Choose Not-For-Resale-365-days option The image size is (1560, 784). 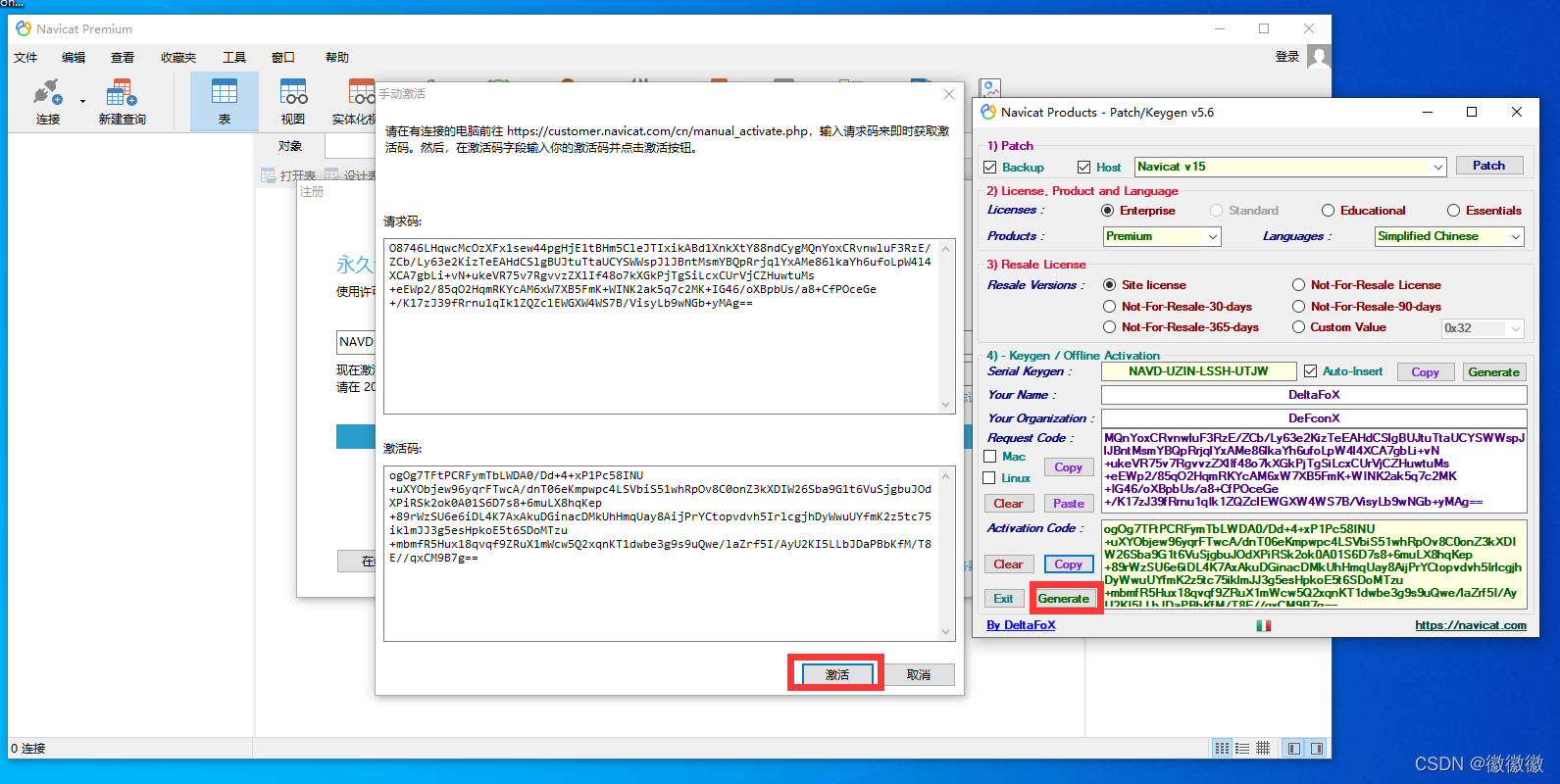point(1110,327)
